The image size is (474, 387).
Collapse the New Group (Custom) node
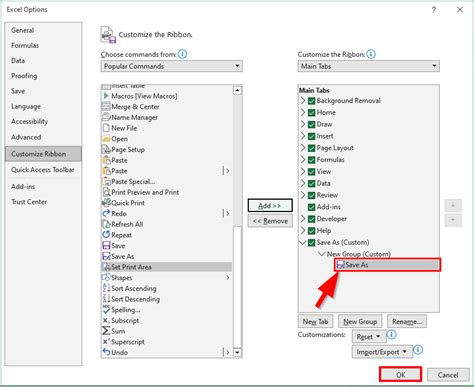(x=322, y=254)
